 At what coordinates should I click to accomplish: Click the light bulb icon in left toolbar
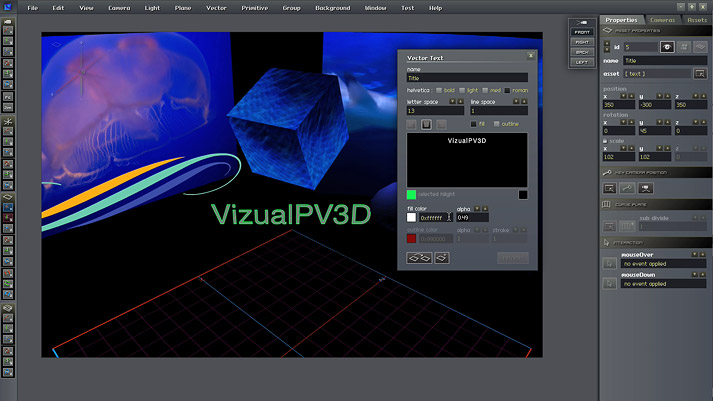pyautogui.click(x=8, y=120)
